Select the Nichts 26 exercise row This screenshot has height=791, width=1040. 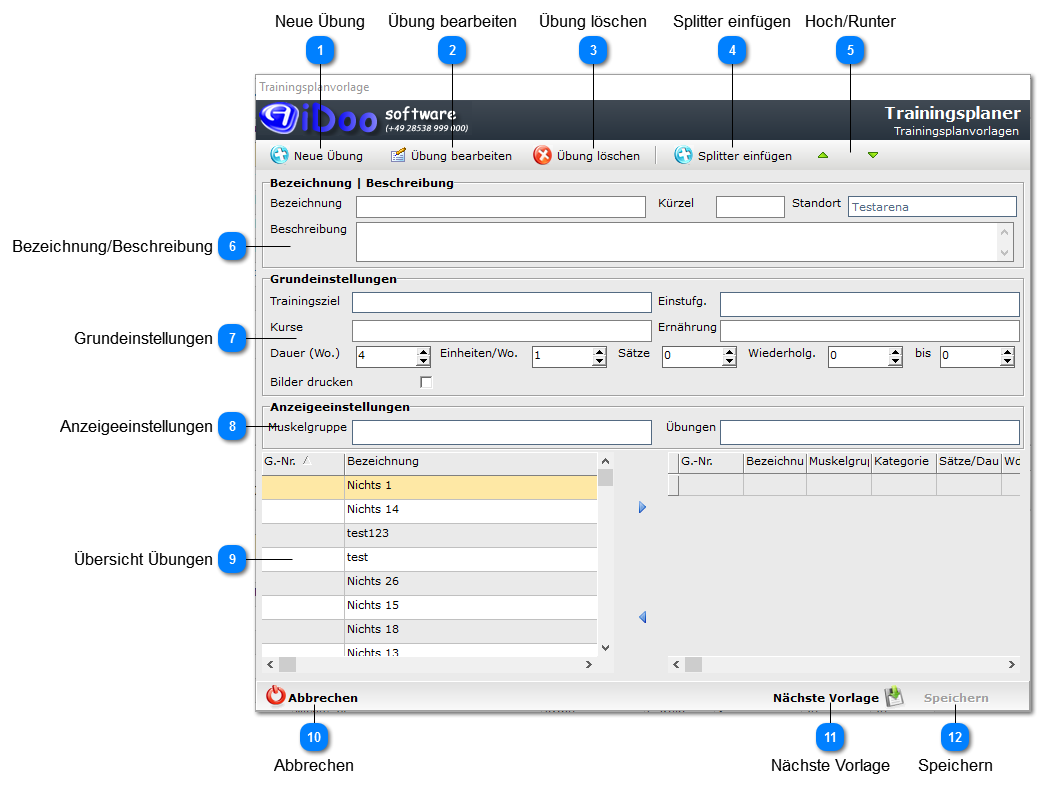pos(429,581)
